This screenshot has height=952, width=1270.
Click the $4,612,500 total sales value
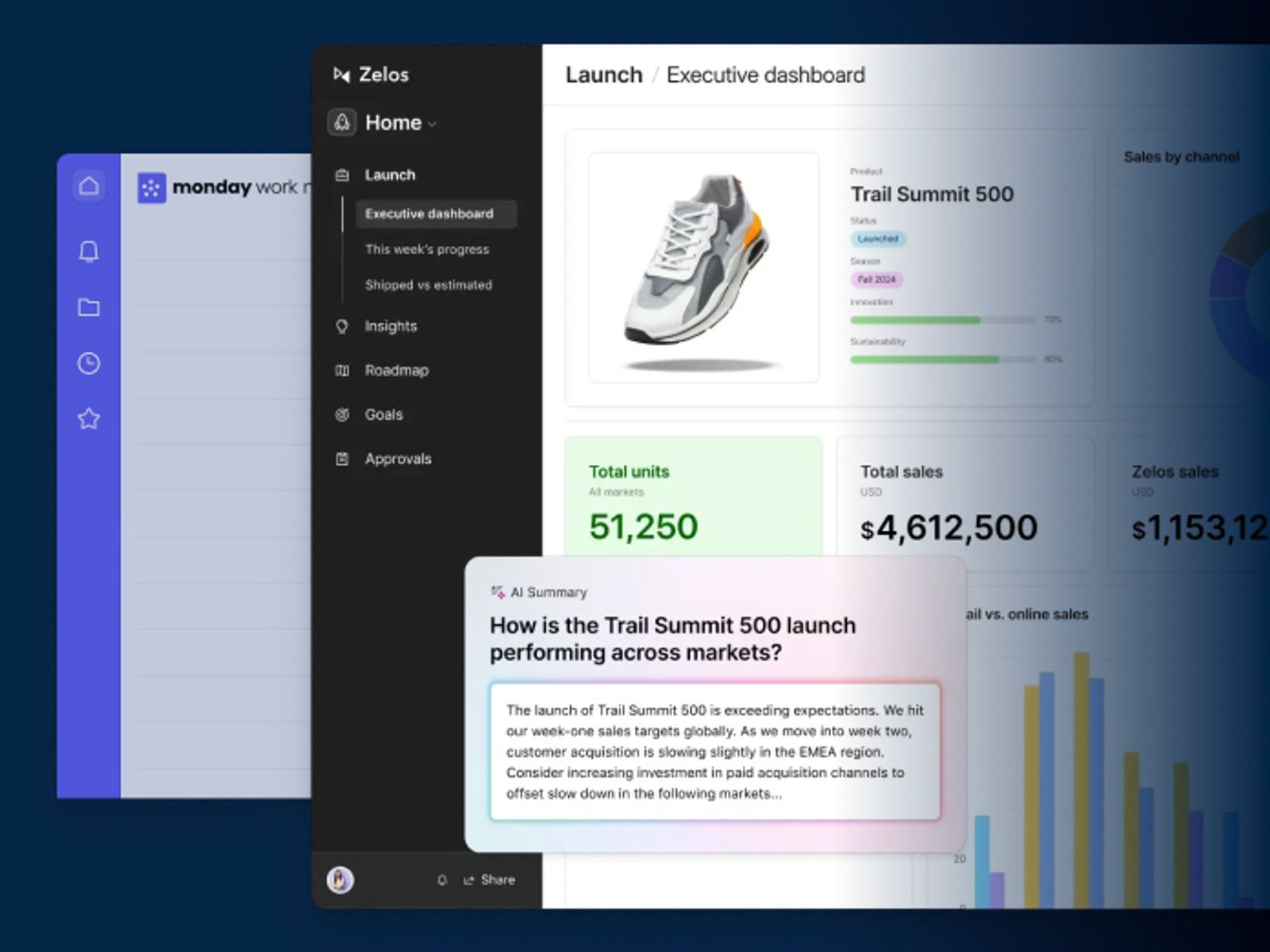pyautogui.click(x=949, y=528)
